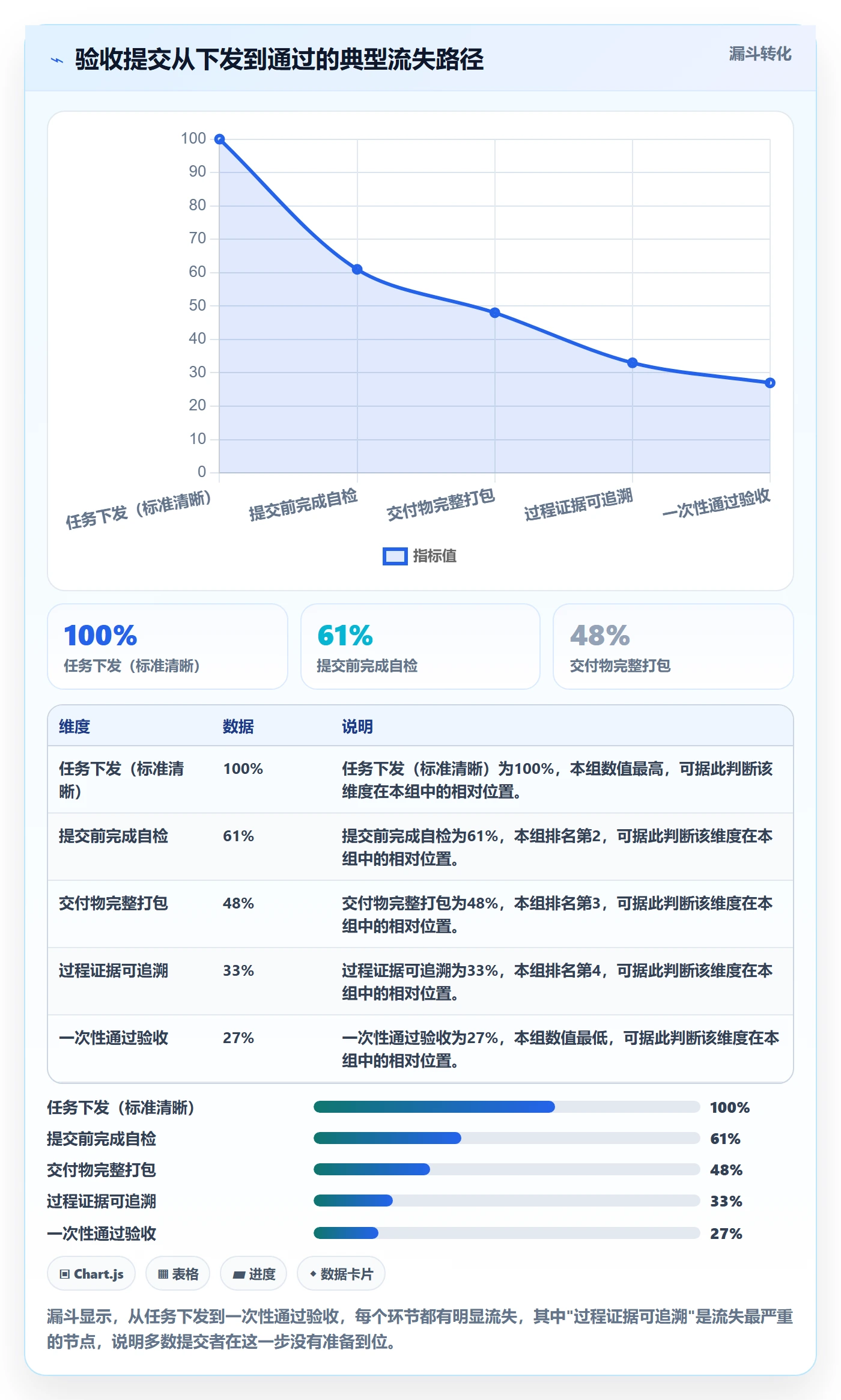The width and height of the screenshot is (841, 1400).
Task: Click the 61% label beside progress bars
Action: tap(725, 1139)
